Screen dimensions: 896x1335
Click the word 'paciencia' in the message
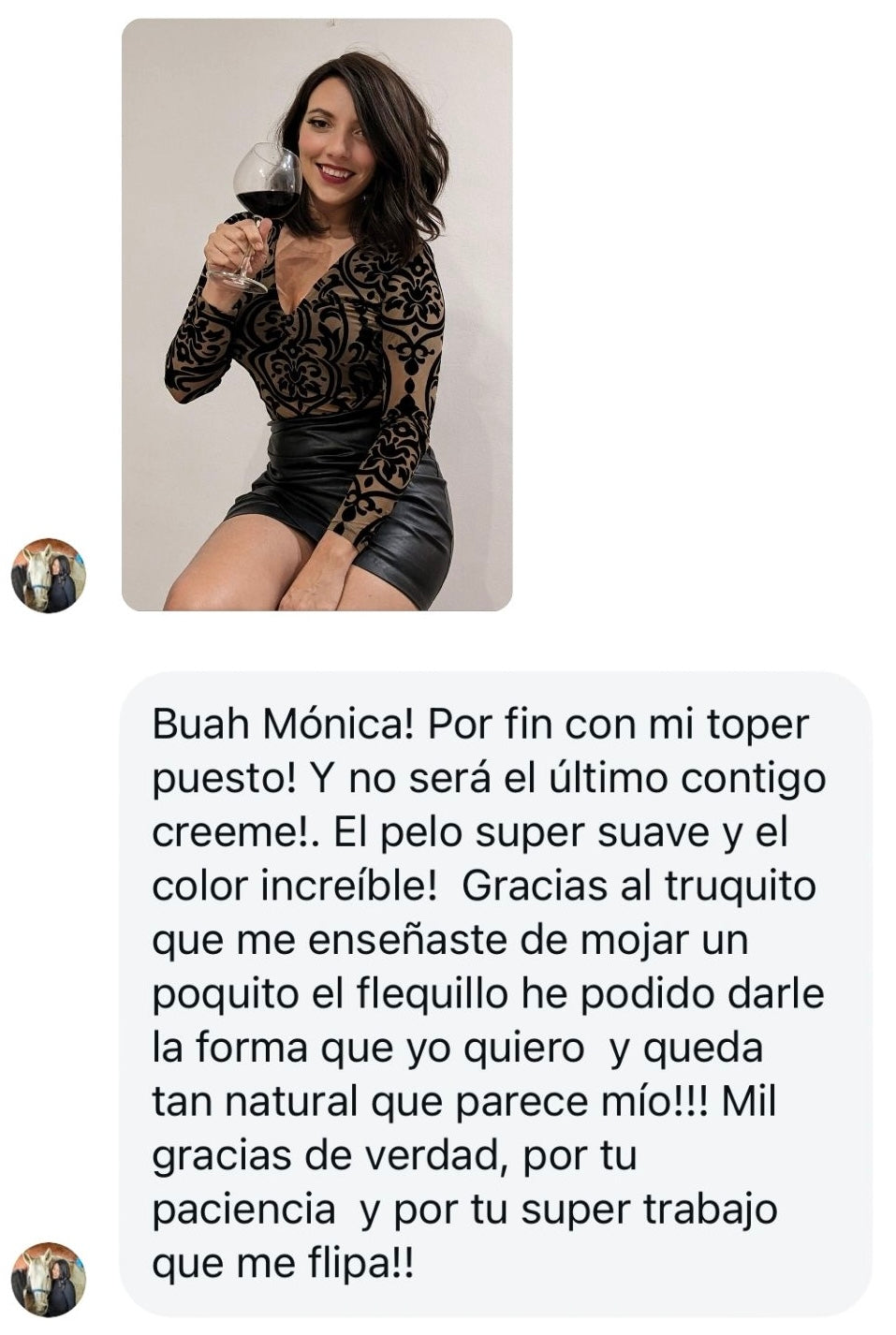pos(243,1210)
